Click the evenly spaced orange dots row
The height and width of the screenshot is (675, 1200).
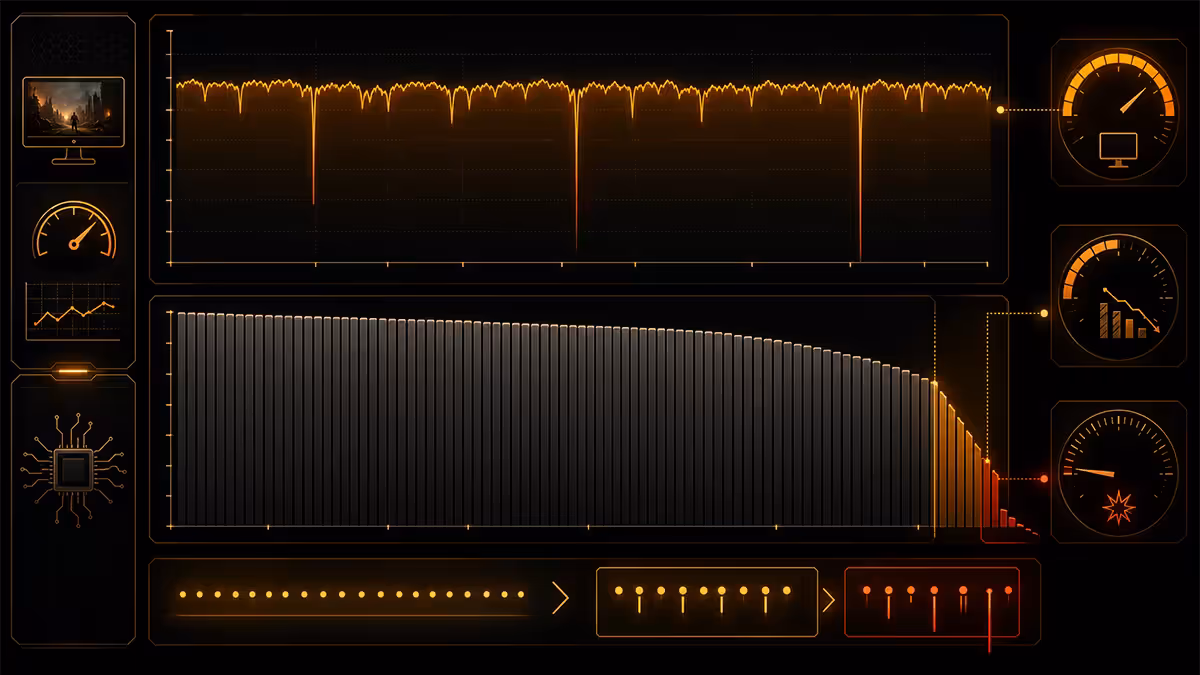tap(352, 594)
